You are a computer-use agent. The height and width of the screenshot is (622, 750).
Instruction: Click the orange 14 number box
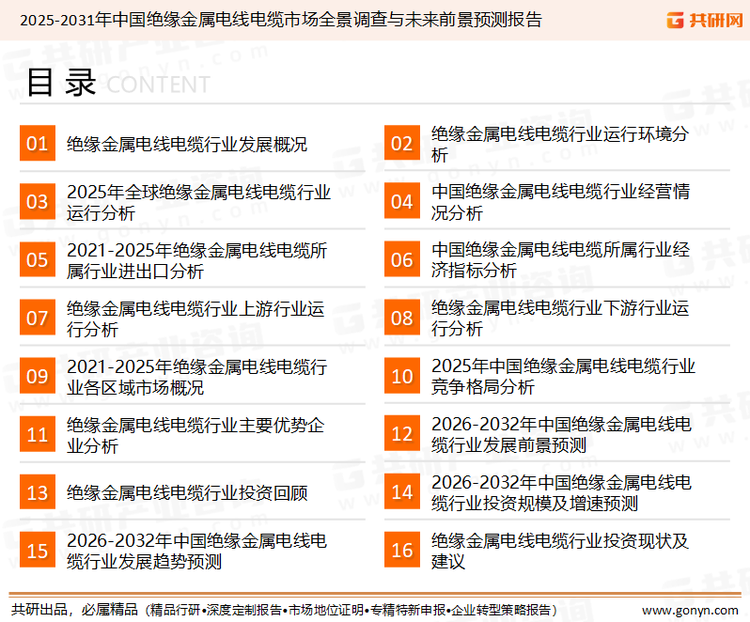pos(402,492)
